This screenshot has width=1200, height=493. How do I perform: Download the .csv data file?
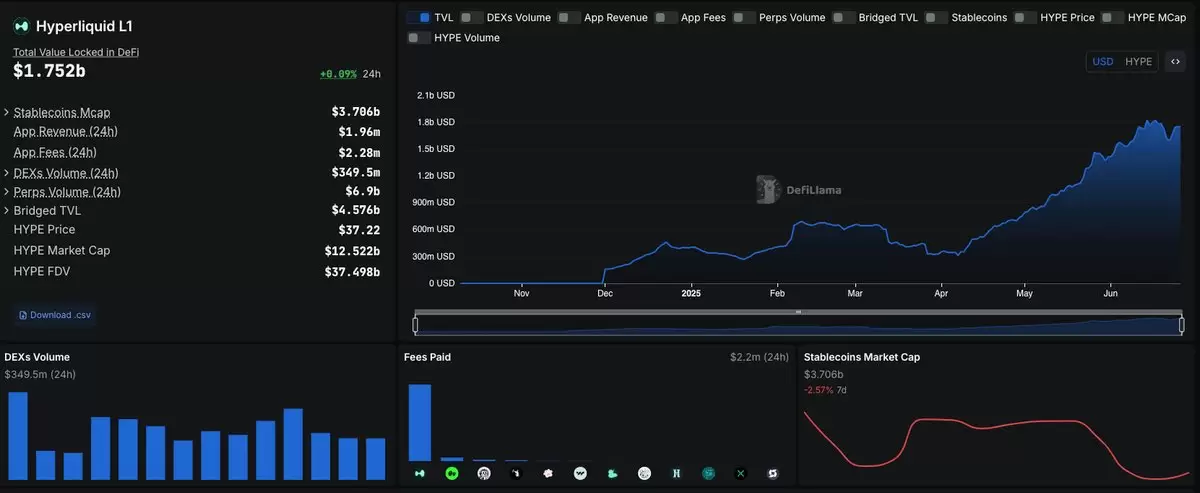click(55, 315)
